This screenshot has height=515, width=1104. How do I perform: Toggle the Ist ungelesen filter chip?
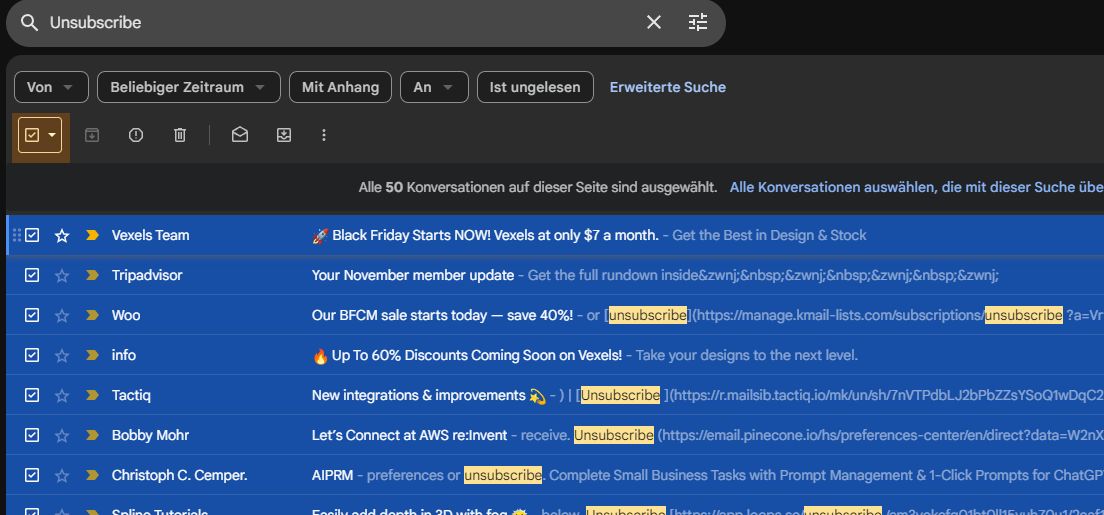click(x=535, y=87)
